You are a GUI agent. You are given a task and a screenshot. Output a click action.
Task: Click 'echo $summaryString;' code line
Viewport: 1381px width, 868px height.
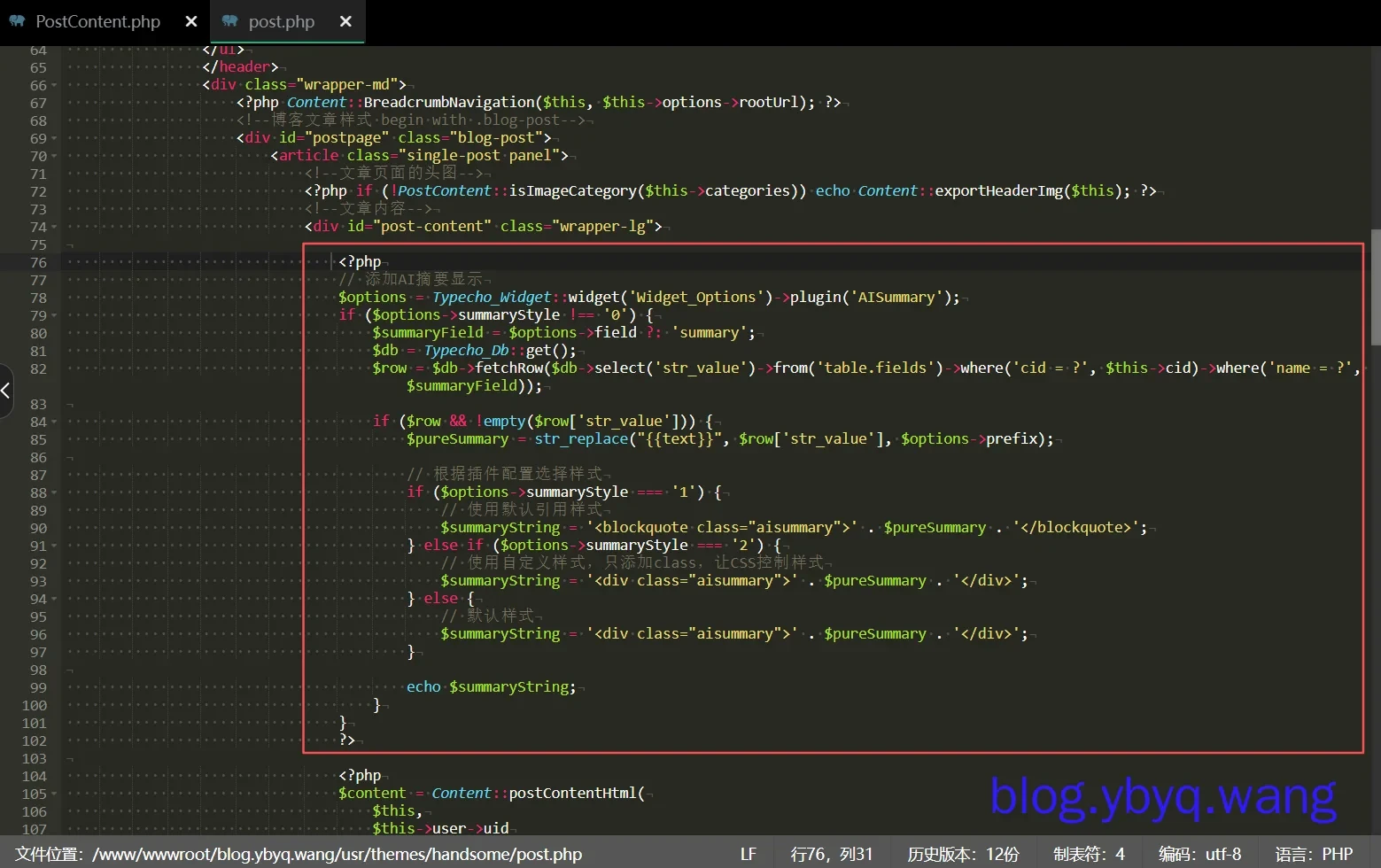(491, 687)
